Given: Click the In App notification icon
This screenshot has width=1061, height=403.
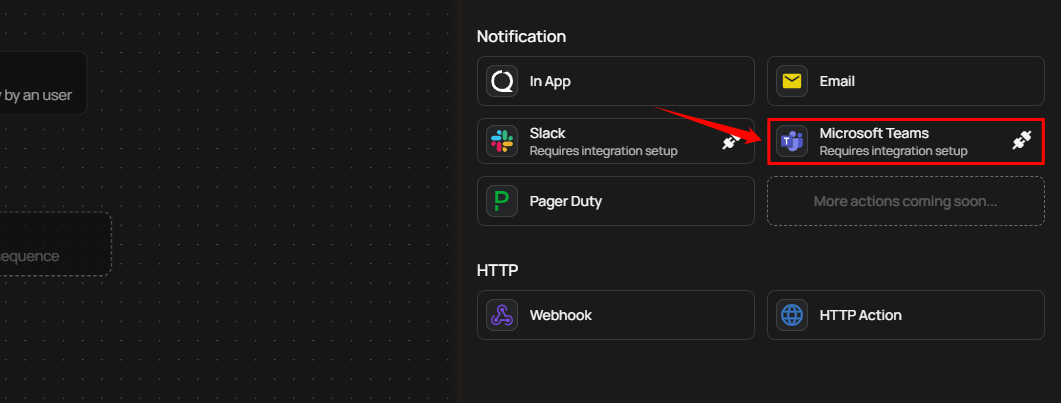Looking at the screenshot, I should tap(502, 81).
